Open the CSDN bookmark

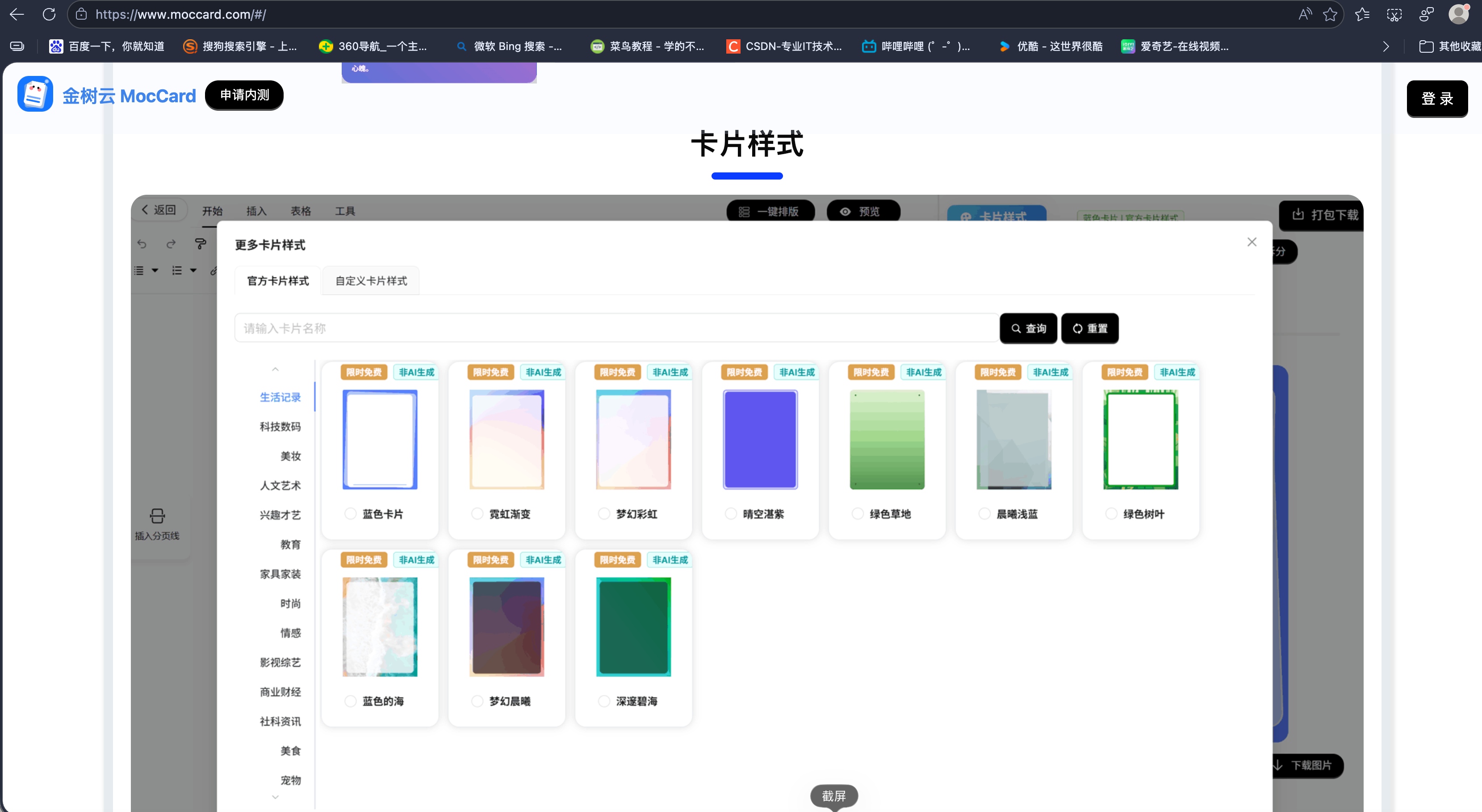(784, 46)
